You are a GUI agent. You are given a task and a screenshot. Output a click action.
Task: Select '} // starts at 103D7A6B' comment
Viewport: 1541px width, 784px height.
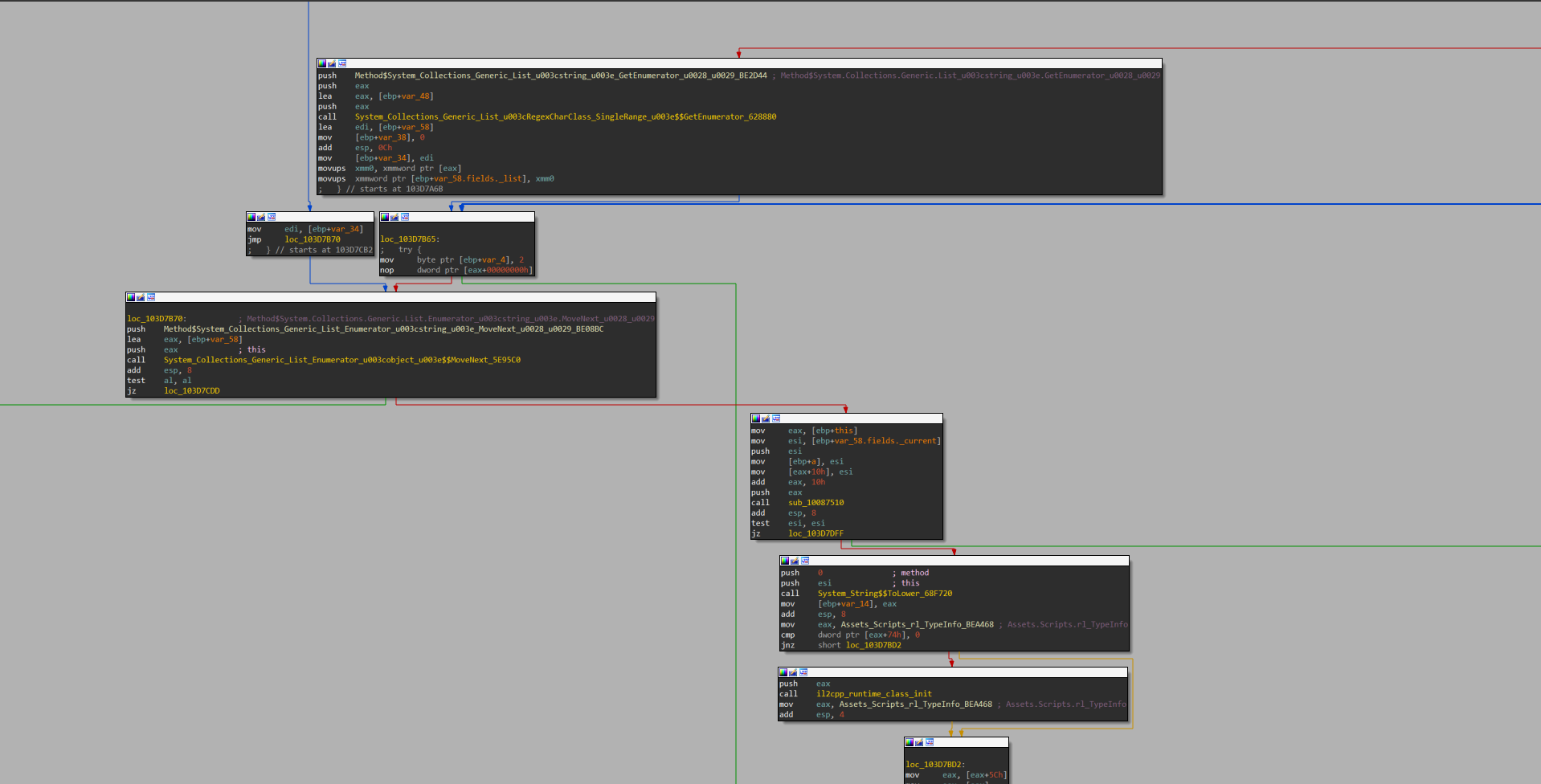click(390, 190)
